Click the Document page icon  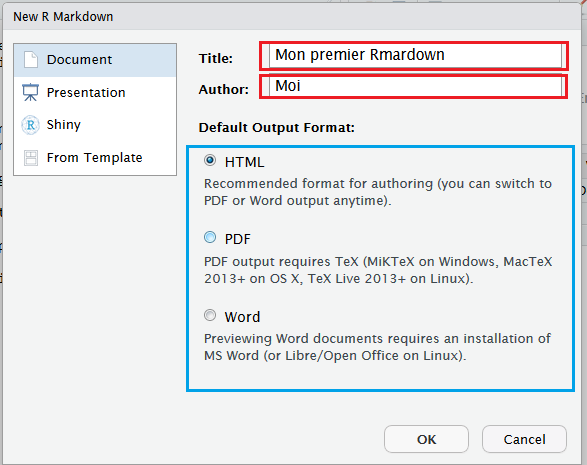click(x=31, y=60)
